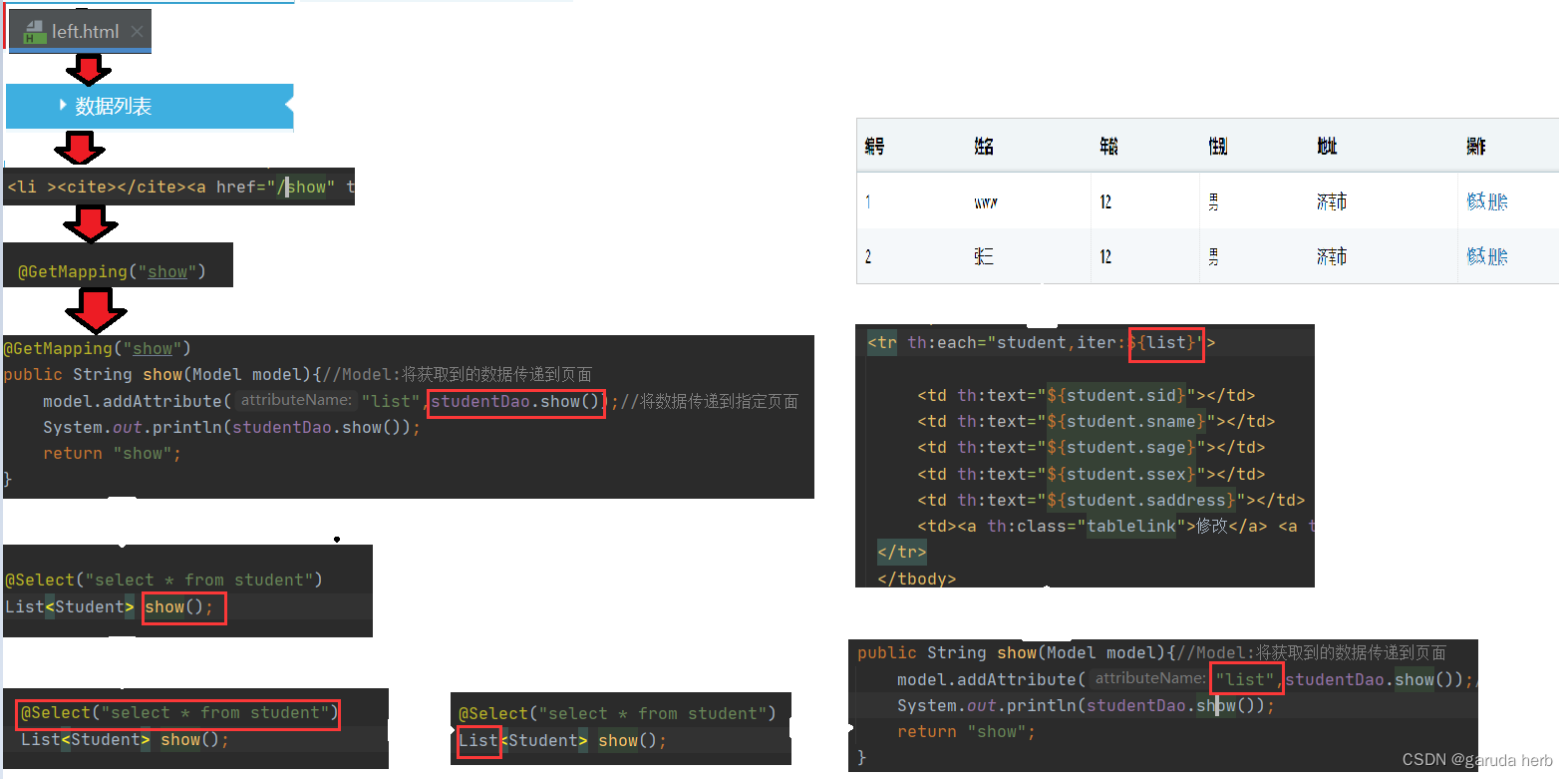This screenshot has width=1568, height=779.
Task: Click the ${student.sname} table cell line
Action: click(1097, 421)
